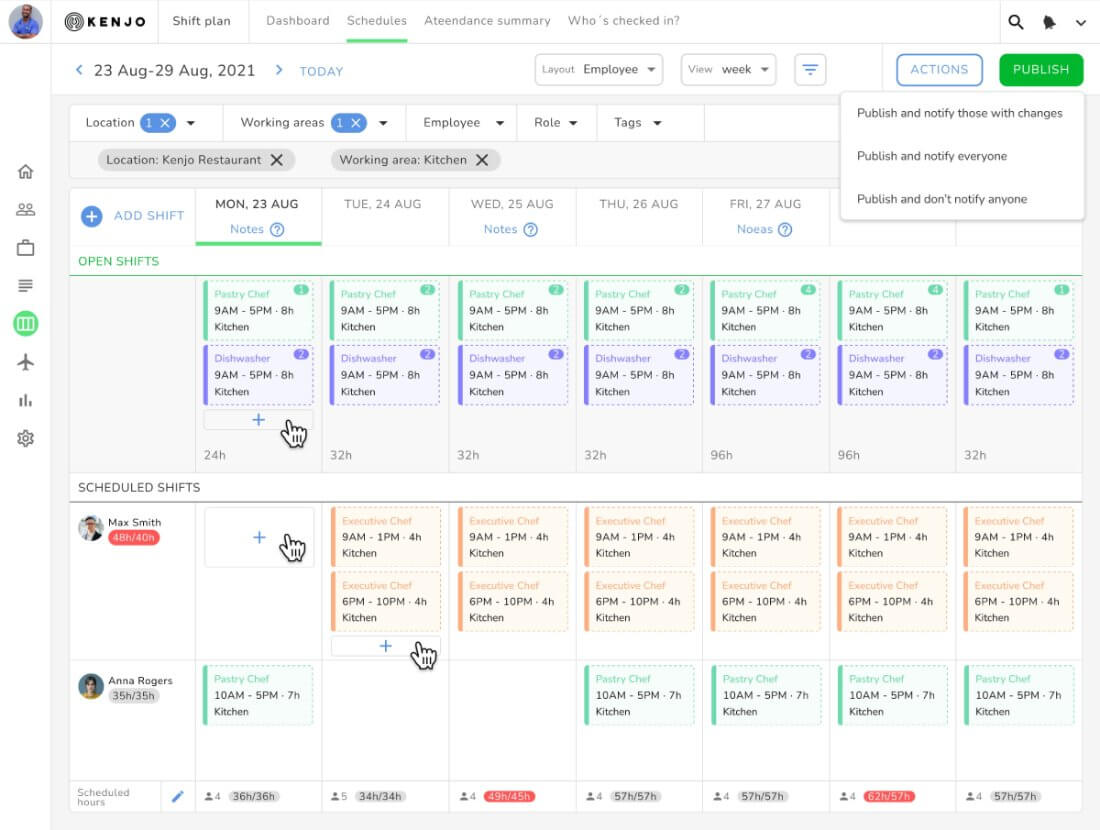Open the people icon in sidebar
Viewport: 1100px width, 830px height.
[x=26, y=210]
